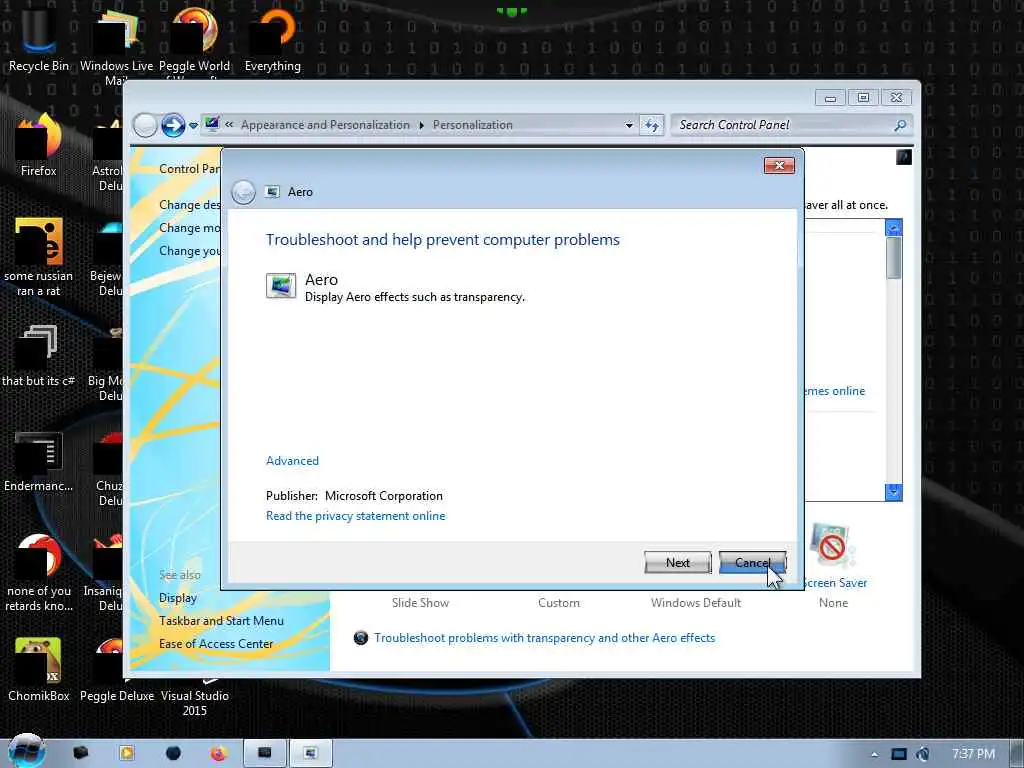The image size is (1024, 768).
Task: Select the Everything desktop icon
Action: tap(272, 39)
